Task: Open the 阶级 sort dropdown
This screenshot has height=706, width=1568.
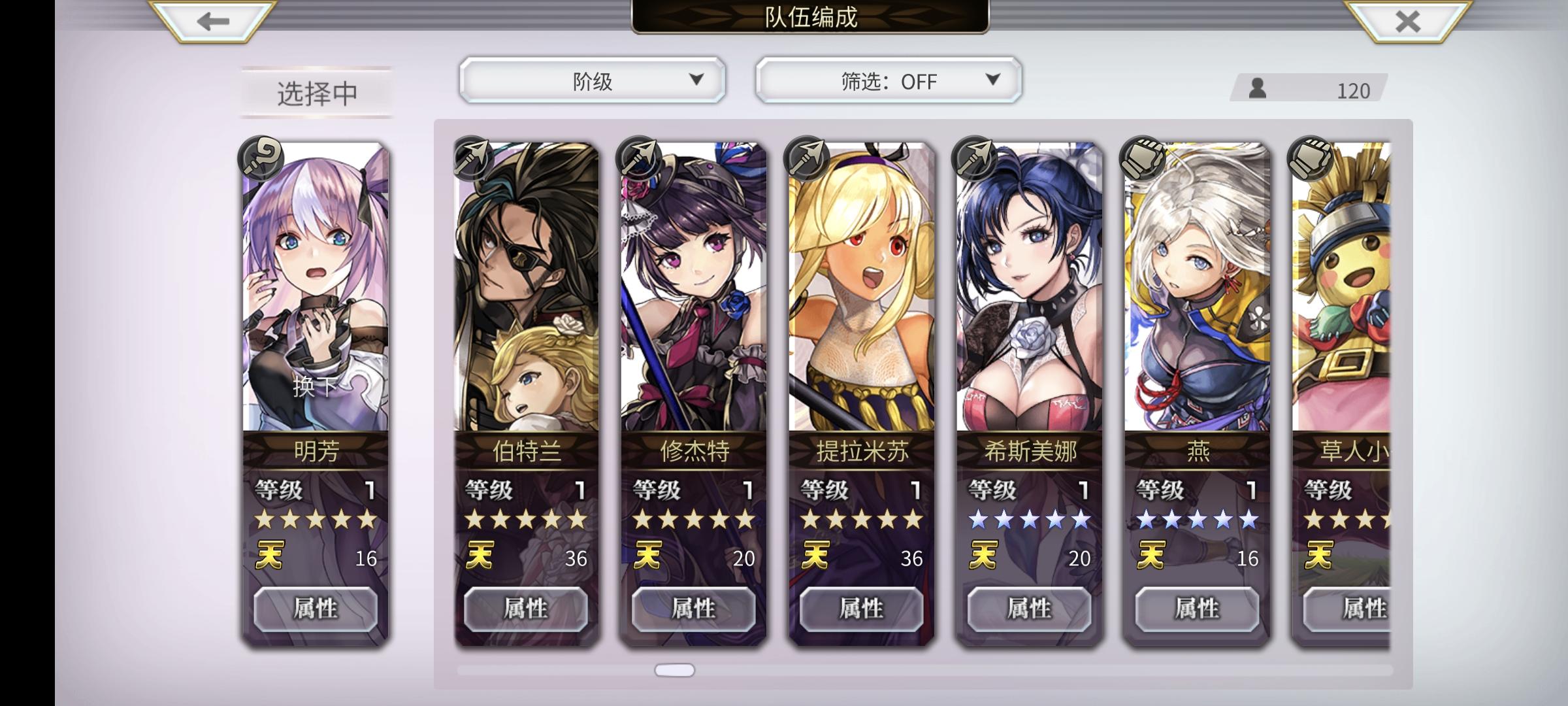Action: click(x=593, y=80)
